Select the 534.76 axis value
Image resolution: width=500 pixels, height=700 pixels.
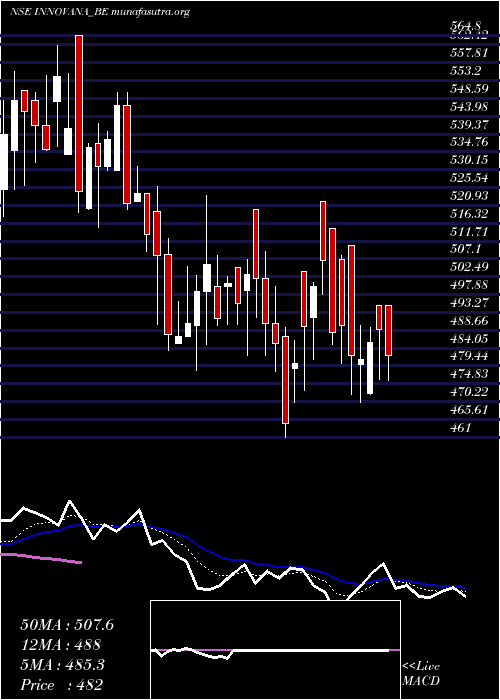[469, 143]
